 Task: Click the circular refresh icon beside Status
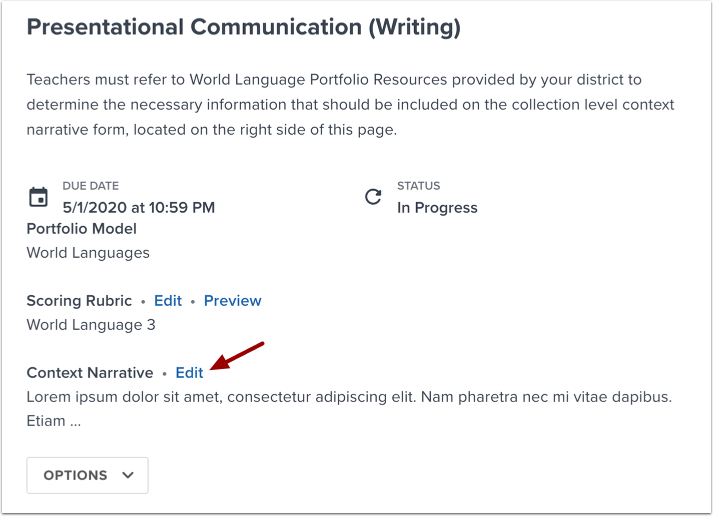(373, 197)
